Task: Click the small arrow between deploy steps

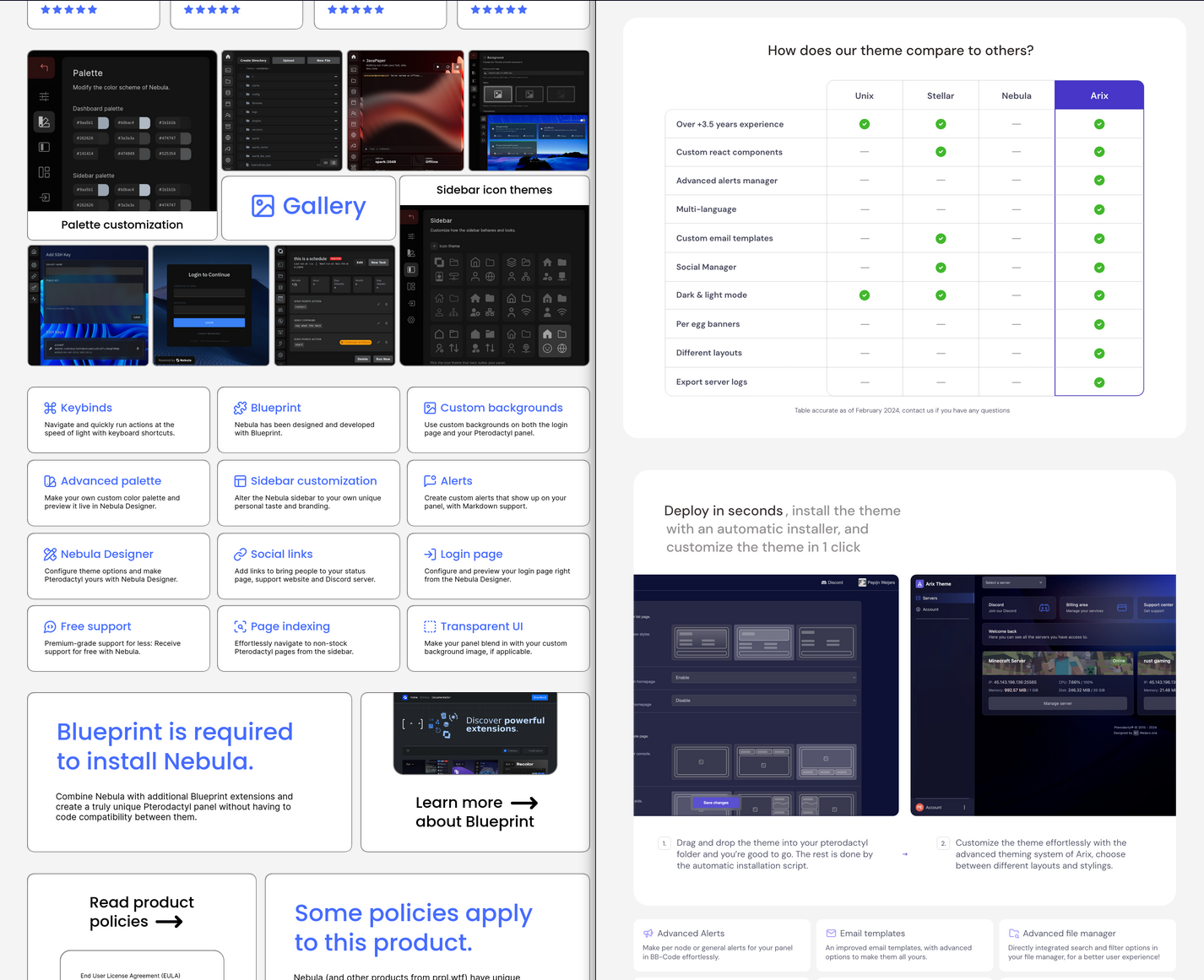Action: tap(905, 854)
